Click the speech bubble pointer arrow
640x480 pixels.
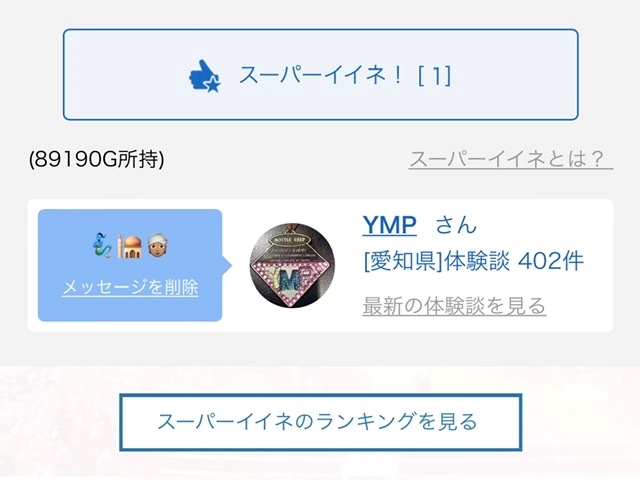(x=227, y=266)
